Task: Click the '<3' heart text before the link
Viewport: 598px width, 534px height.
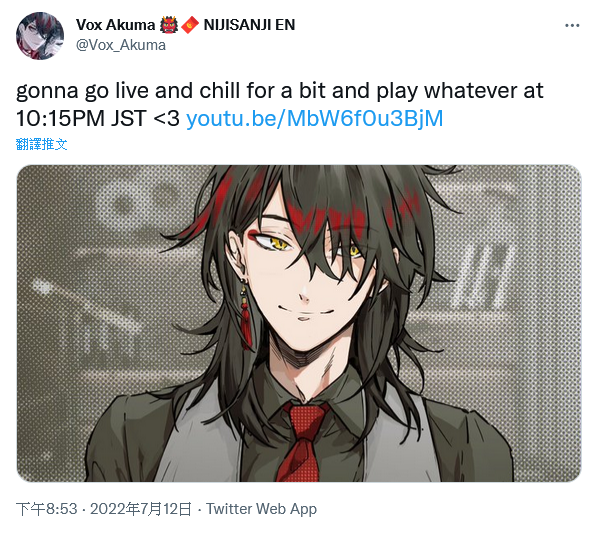Action: coord(166,119)
